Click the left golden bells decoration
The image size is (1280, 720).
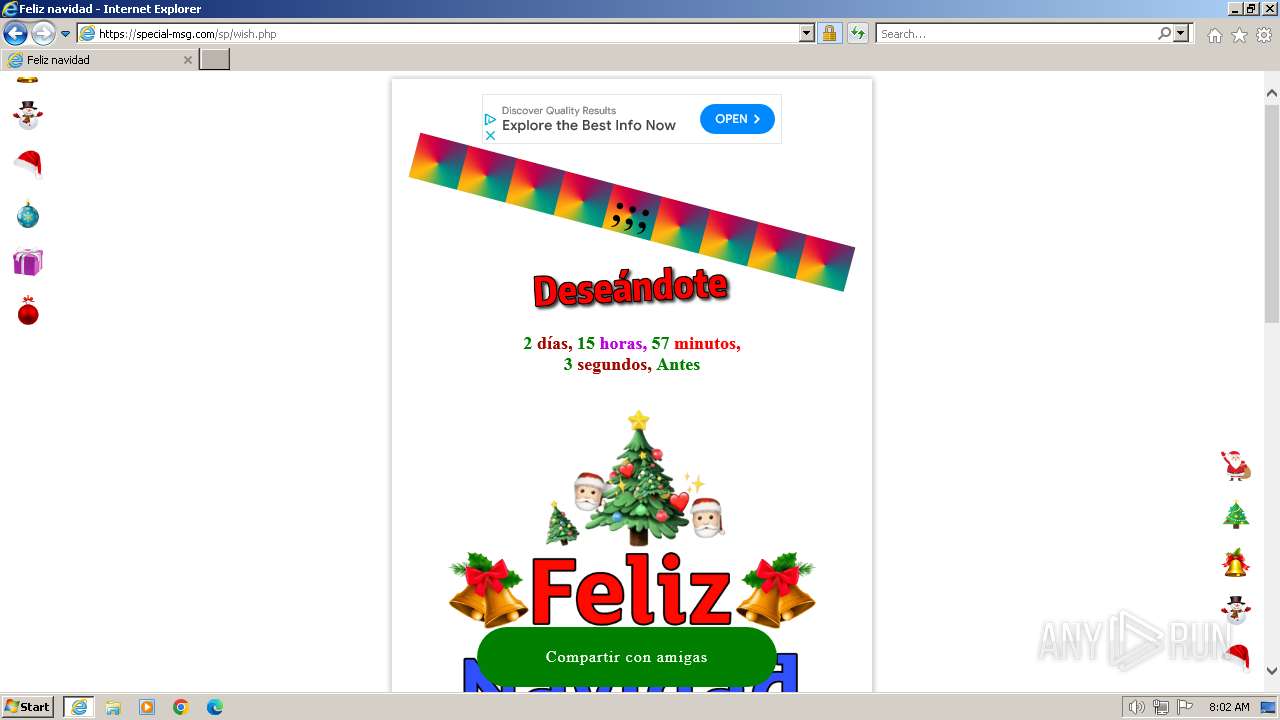487,590
